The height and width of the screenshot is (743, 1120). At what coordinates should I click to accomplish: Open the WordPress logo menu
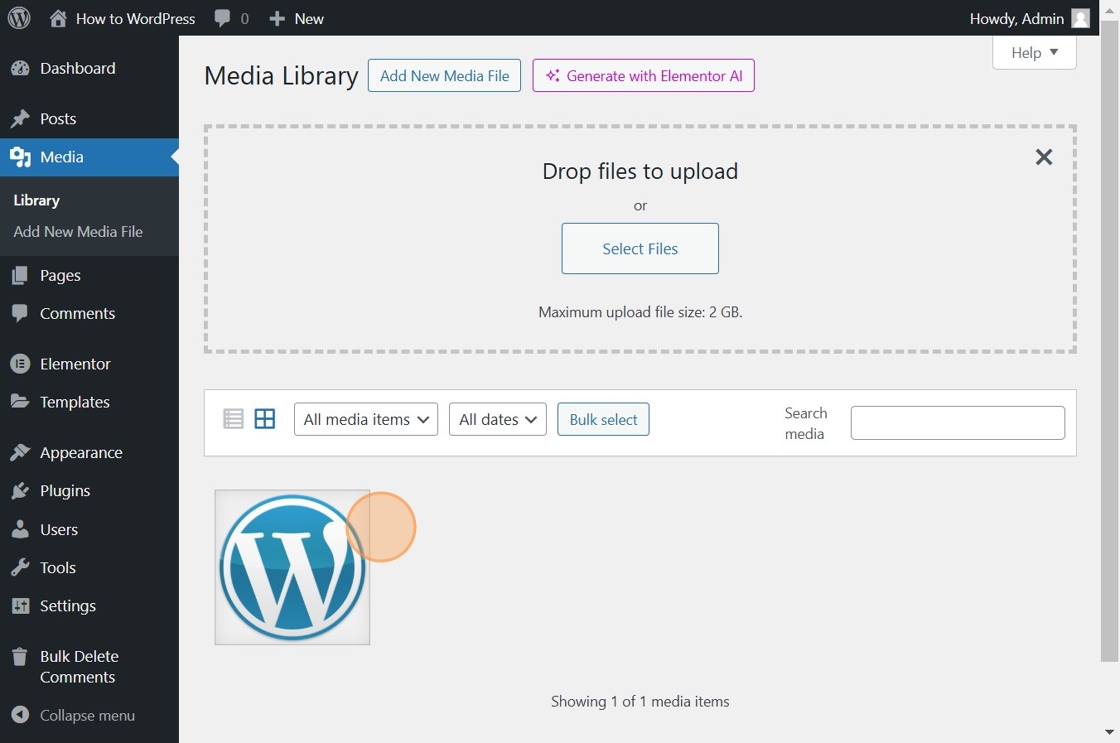19,18
